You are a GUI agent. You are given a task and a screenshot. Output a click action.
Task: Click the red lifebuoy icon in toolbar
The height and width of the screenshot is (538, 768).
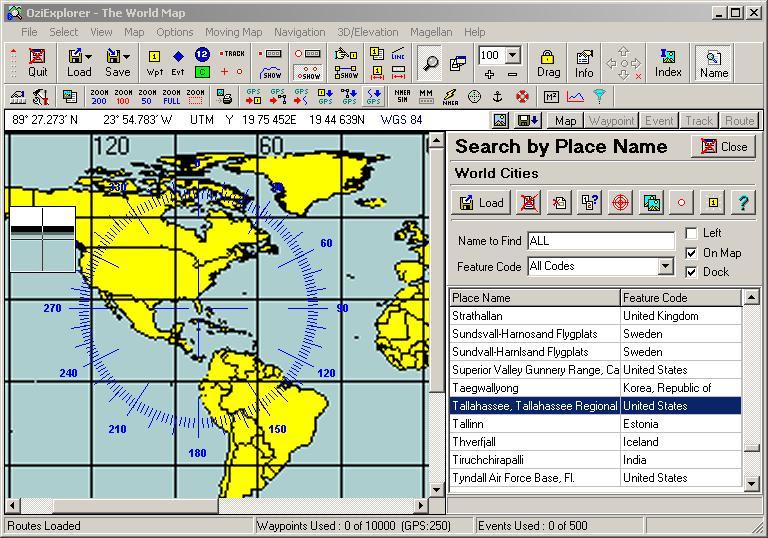522,97
